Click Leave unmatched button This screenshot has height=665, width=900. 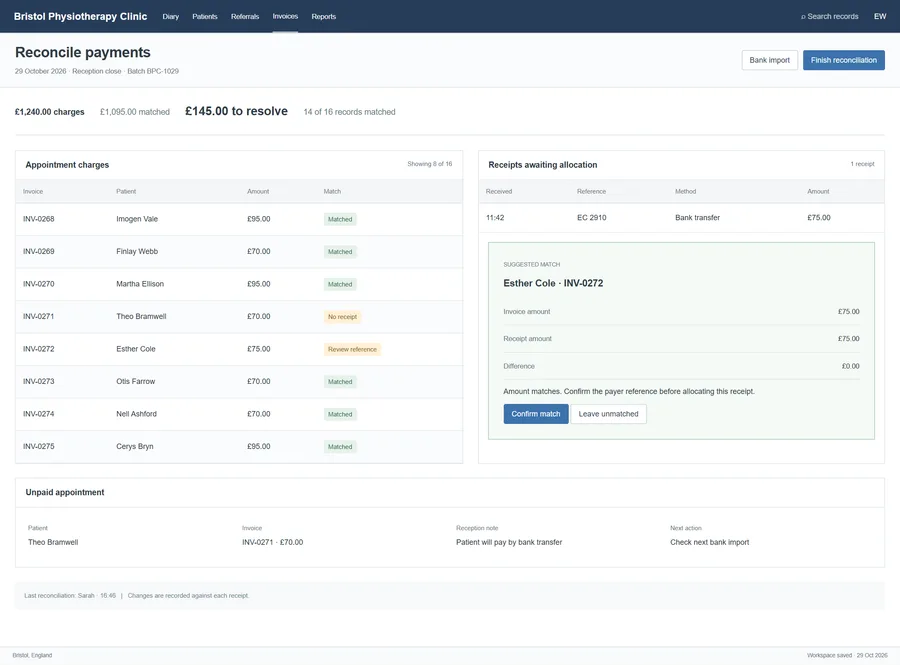click(608, 414)
